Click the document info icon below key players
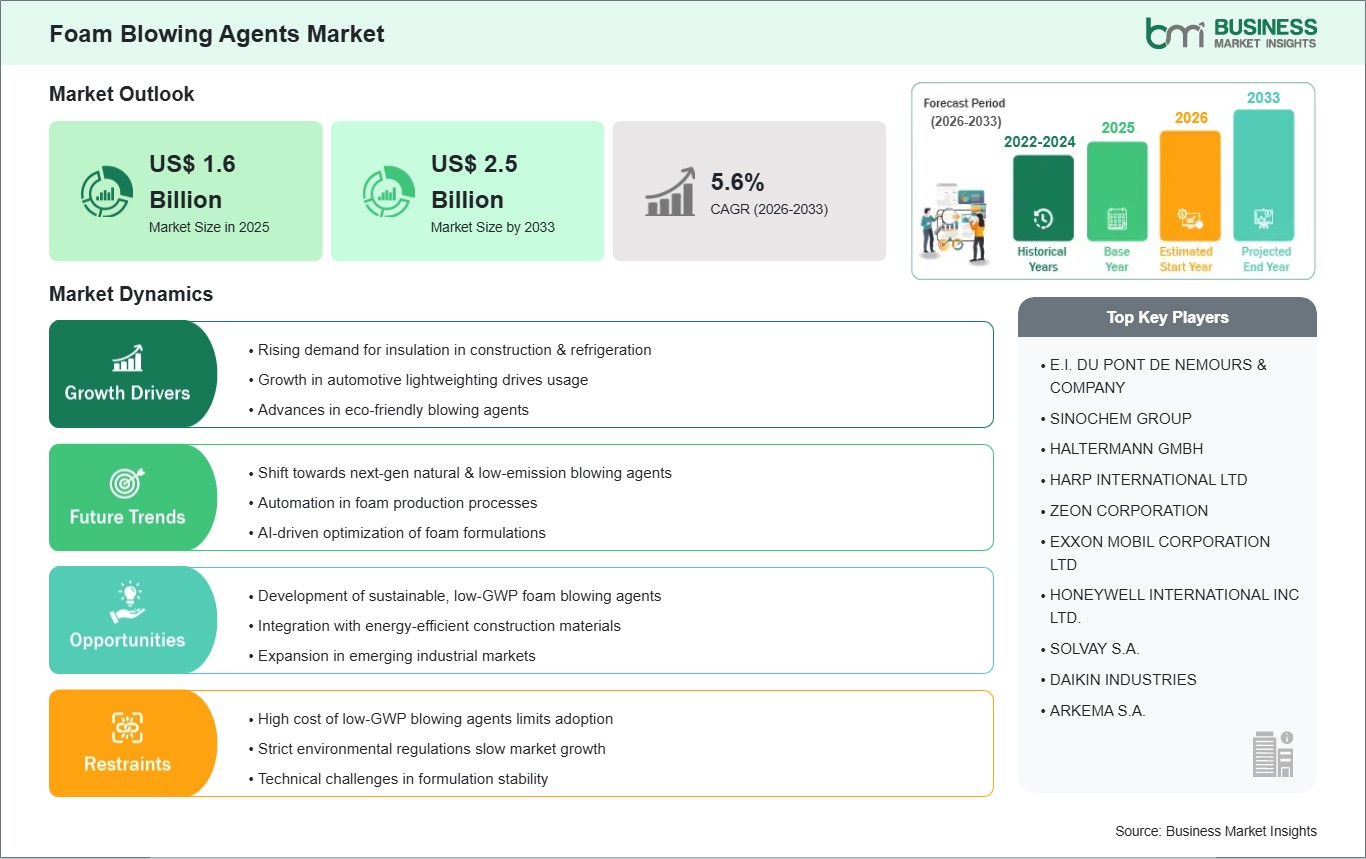 (1272, 752)
